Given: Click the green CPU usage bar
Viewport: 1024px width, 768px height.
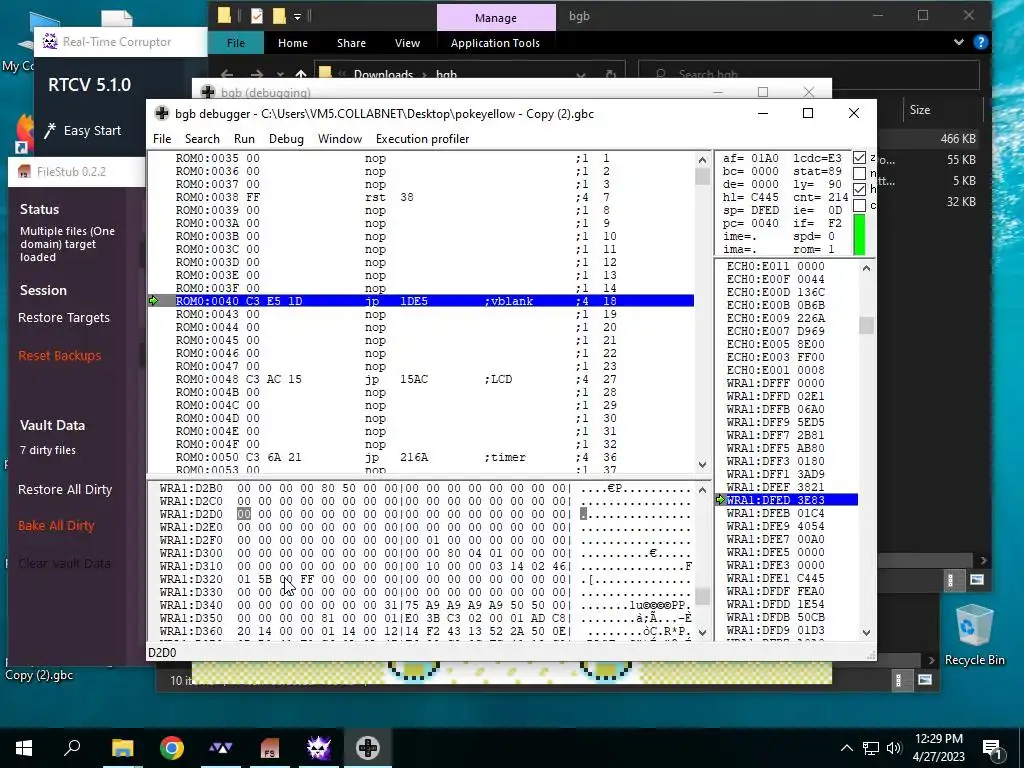Looking at the screenshot, I should tap(859, 235).
